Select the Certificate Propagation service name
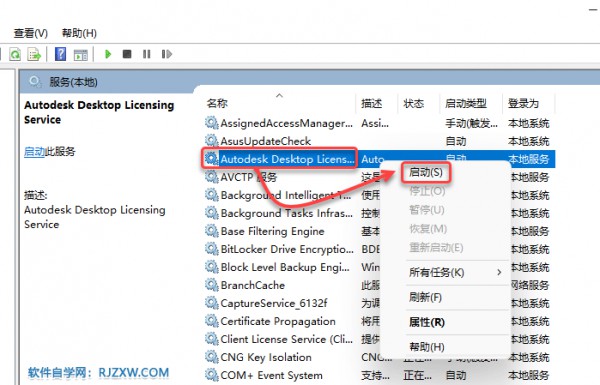Viewport: 600px width, 385px height. coord(278,321)
